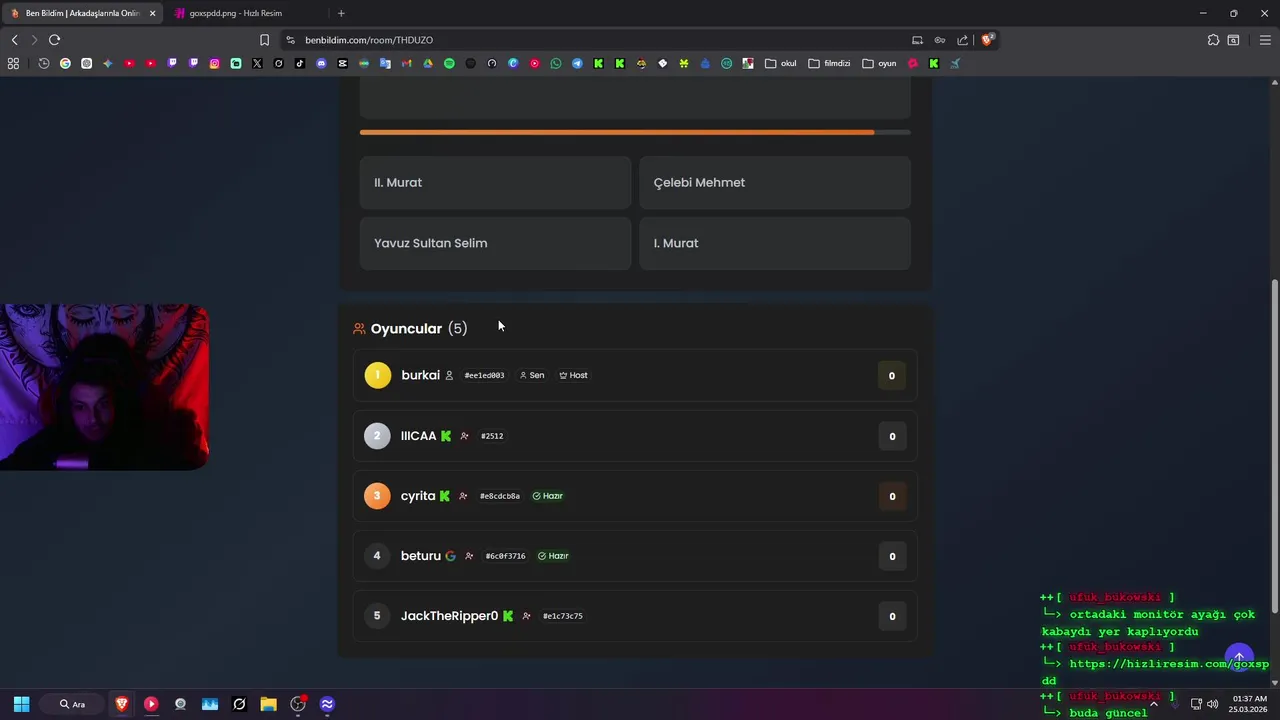Choose answer Yavuz Sultan Selim
This screenshot has height=720, width=1280.
tap(495, 243)
